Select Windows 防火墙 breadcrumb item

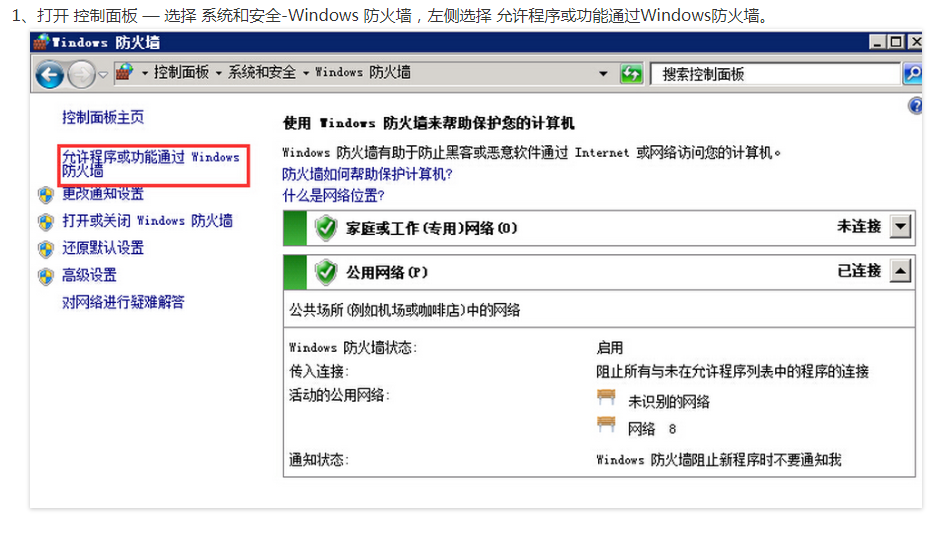pos(362,72)
